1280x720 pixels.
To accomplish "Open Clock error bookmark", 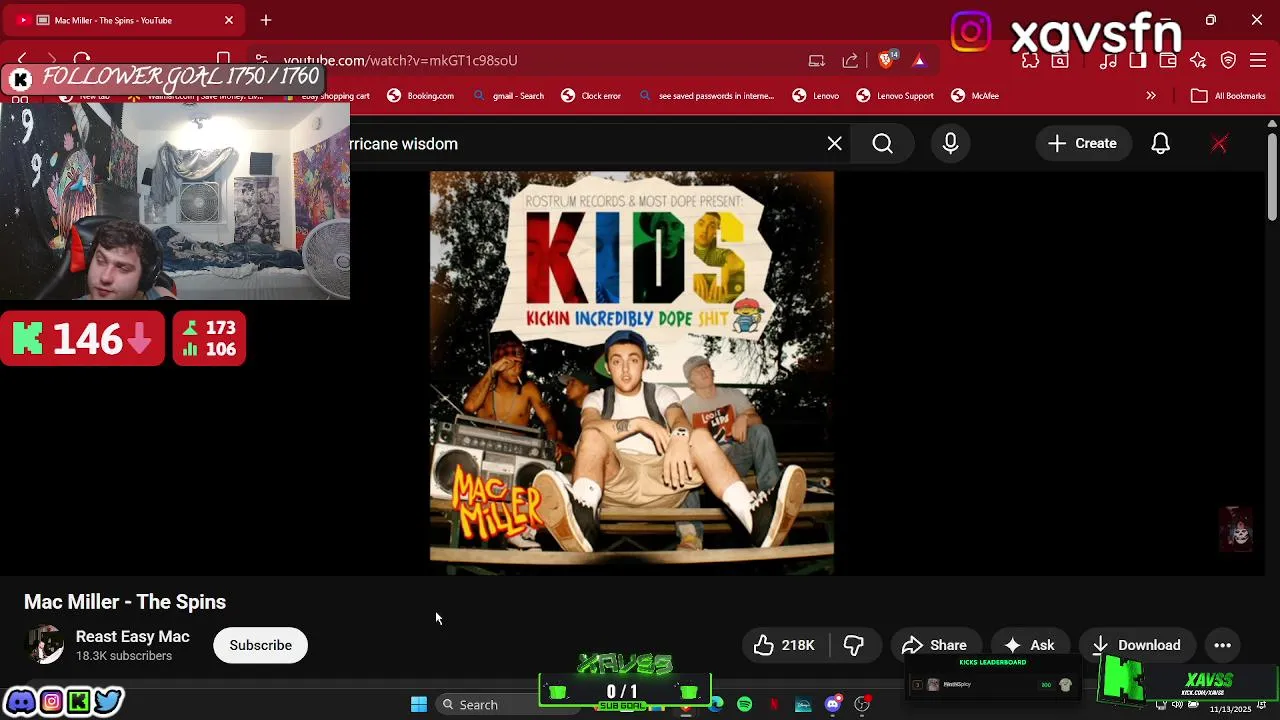I will tap(591, 96).
